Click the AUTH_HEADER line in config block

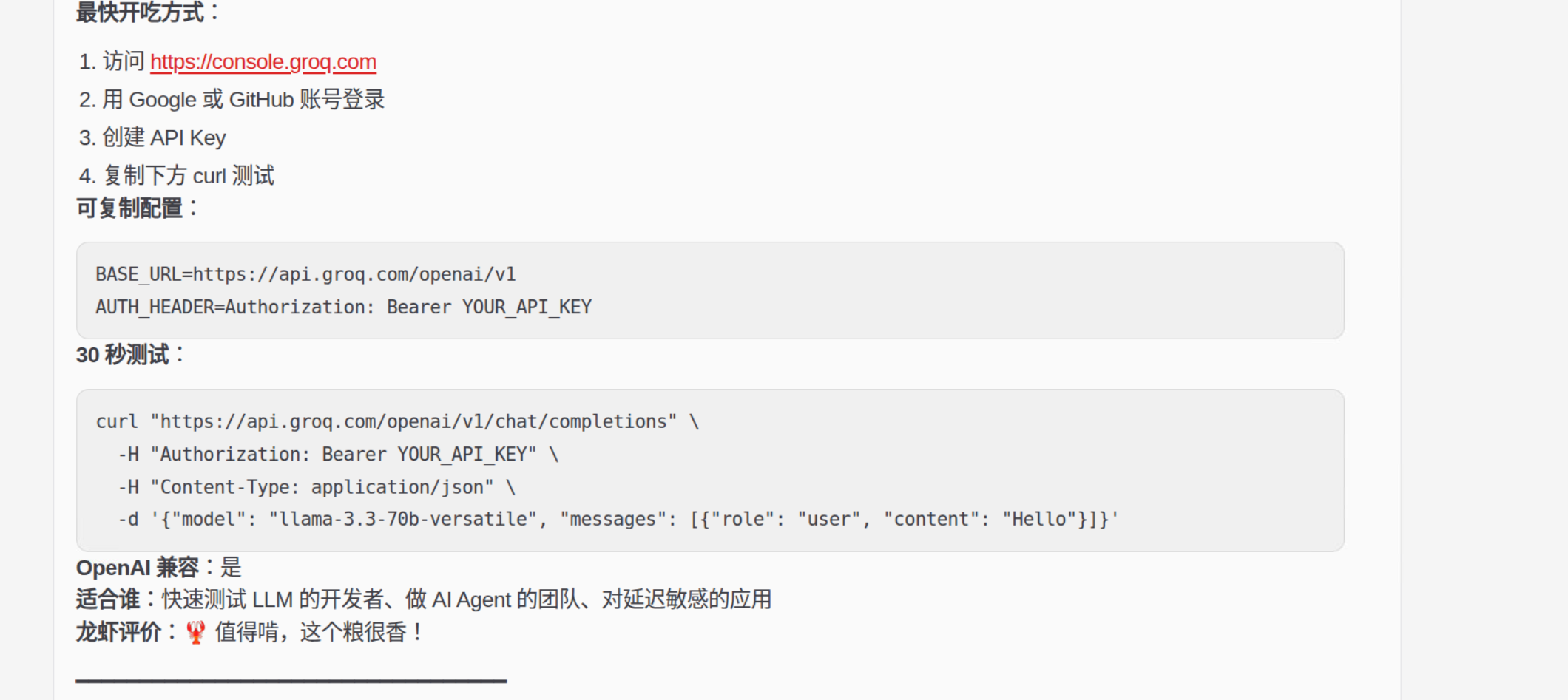[x=344, y=307]
